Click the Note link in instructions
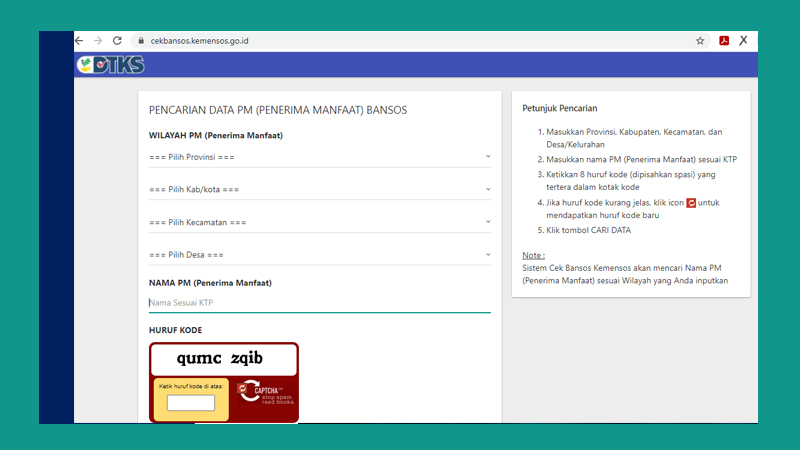This screenshot has width=800, height=450. [533, 255]
